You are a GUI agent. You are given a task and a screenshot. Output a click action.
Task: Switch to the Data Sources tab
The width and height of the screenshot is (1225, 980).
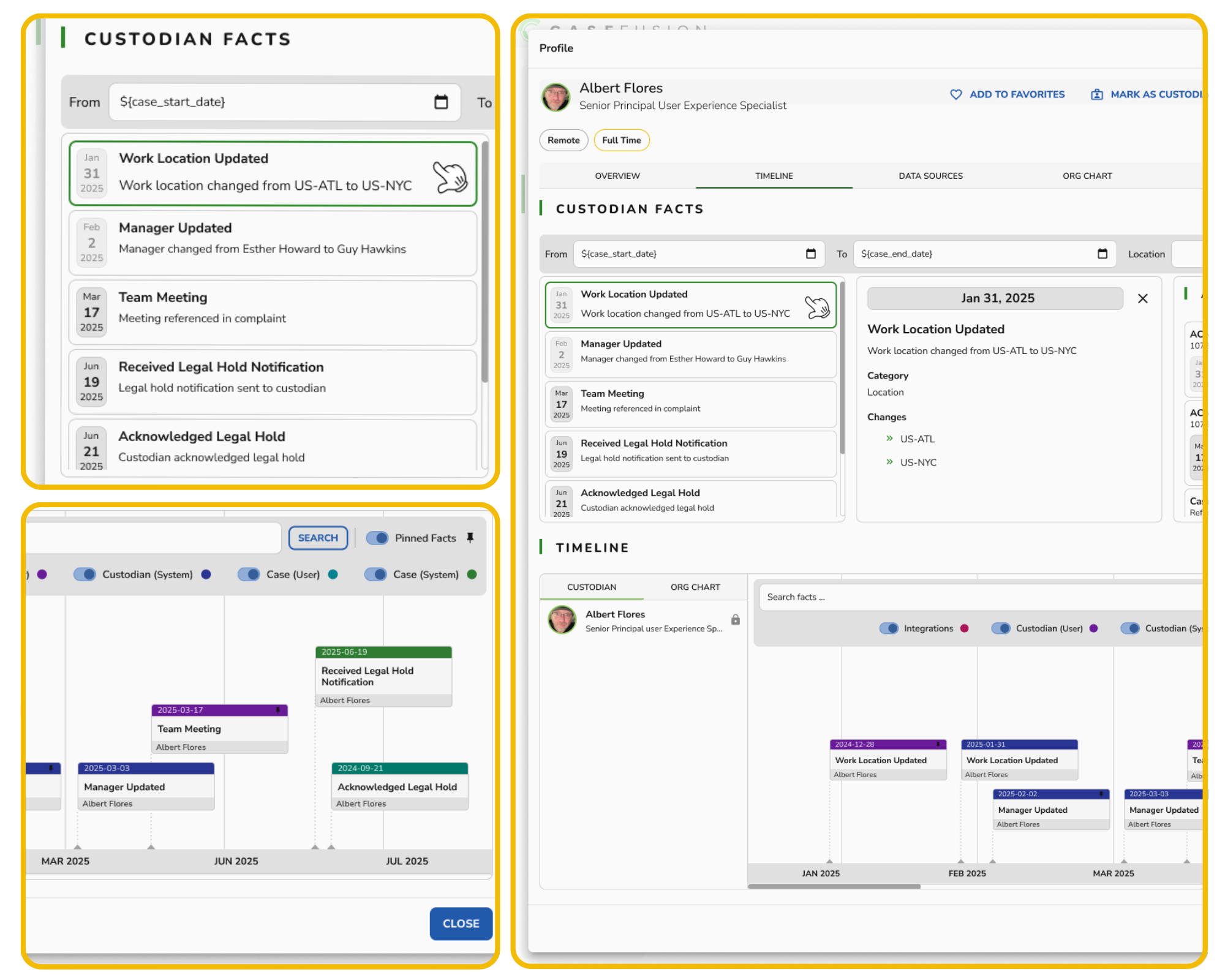click(930, 176)
